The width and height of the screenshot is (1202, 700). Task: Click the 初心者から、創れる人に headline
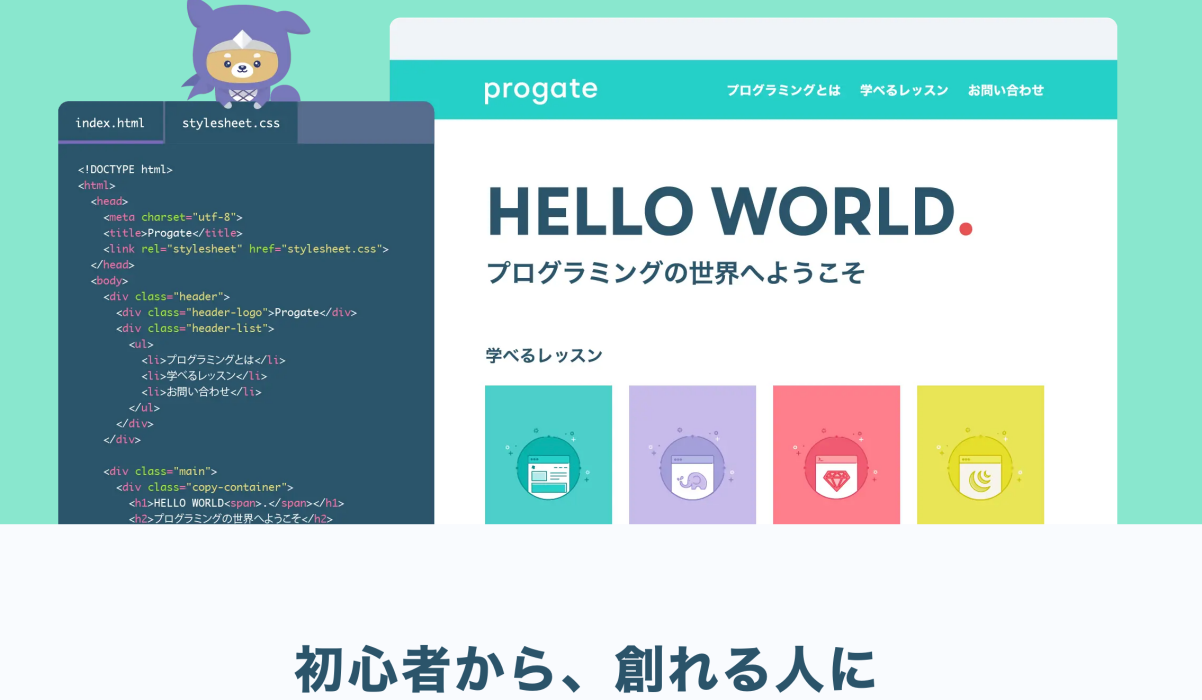(x=586, y=669)
